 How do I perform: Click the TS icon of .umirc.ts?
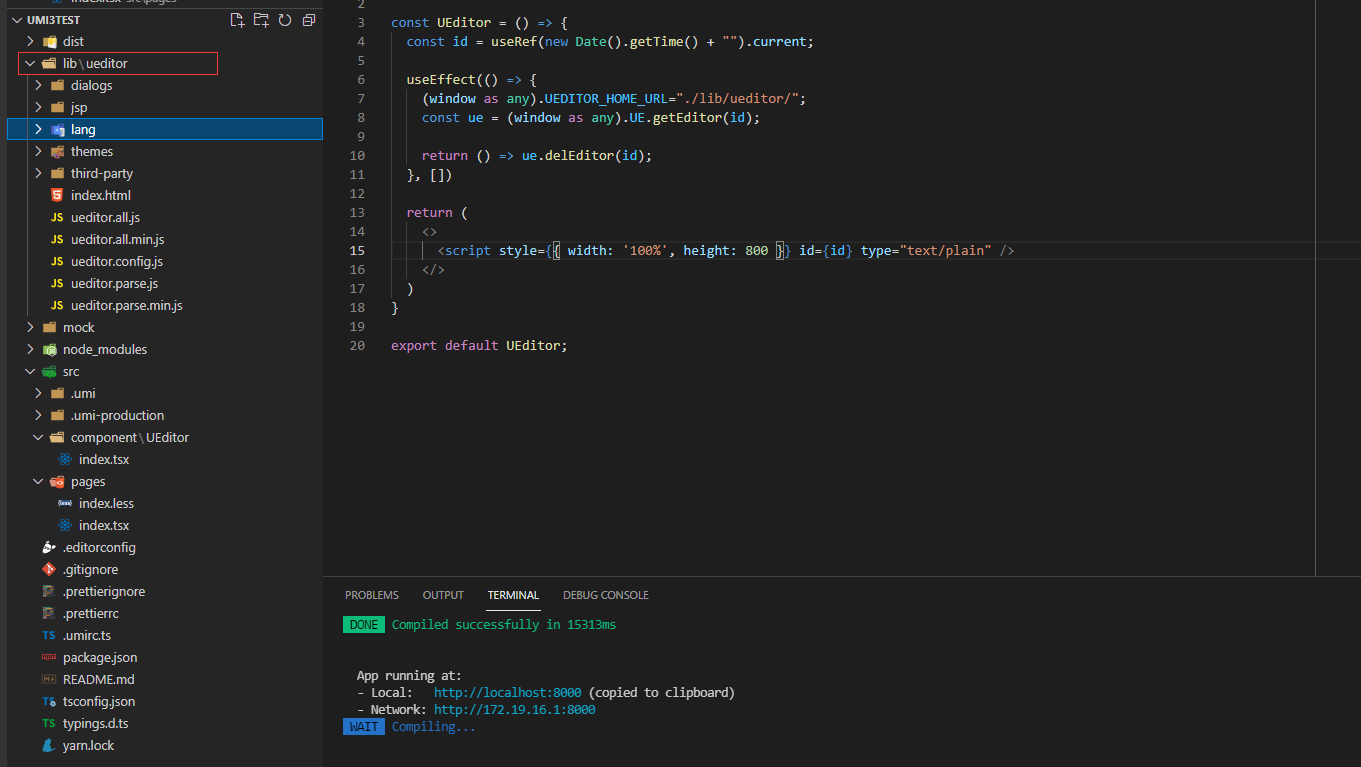tap(49, 635)
